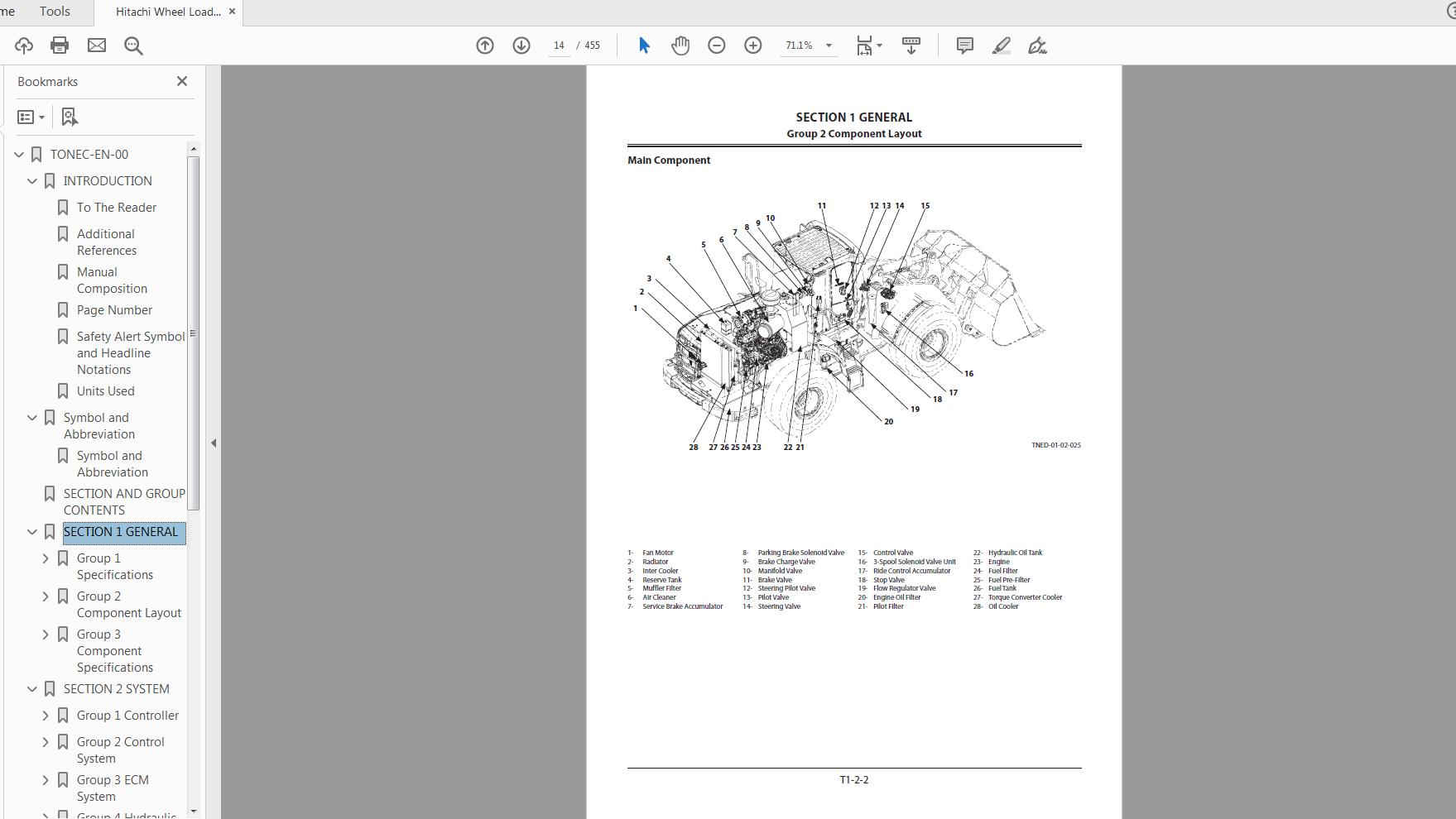Close the Bookmarks panel
The height and width of the screenshot is (819, 1456).
pyautogui.click(x=181, y=81)
